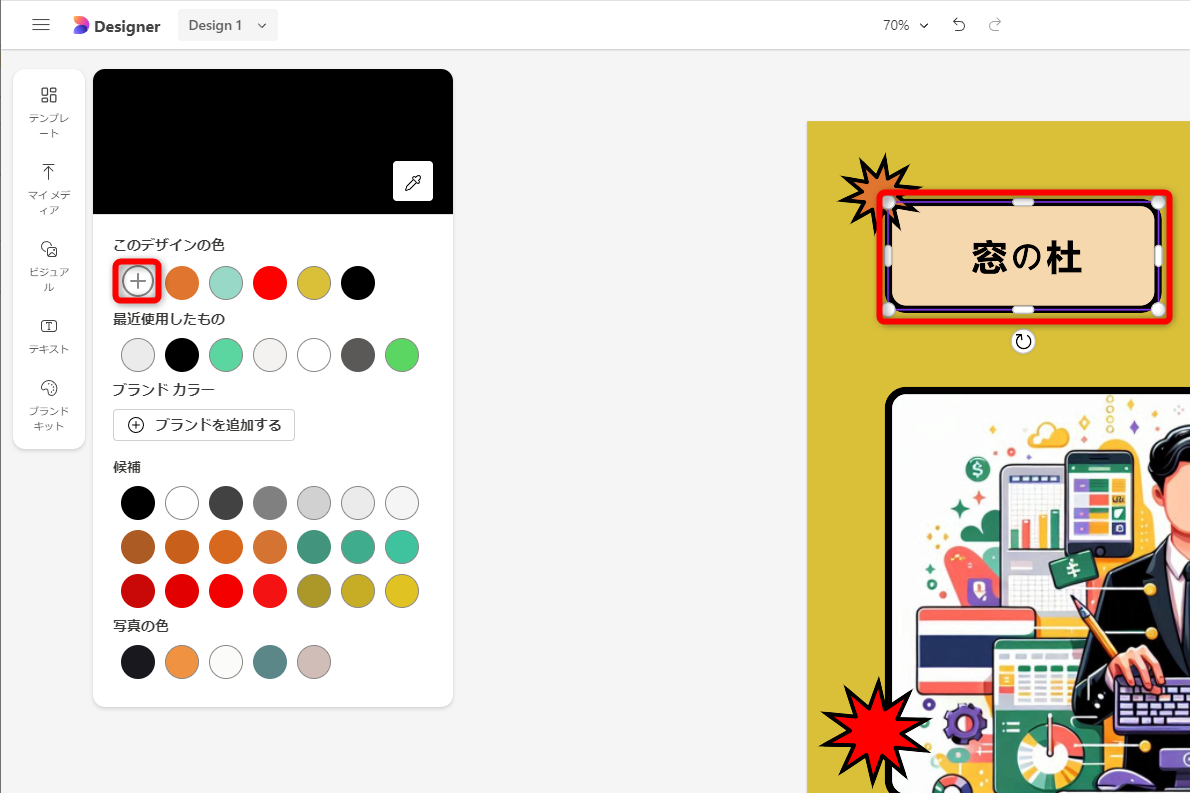Expand the Design 1 dropdown
Image resolution: width=1190 pixels, height=793 pixels.
(x=228, y=25)
